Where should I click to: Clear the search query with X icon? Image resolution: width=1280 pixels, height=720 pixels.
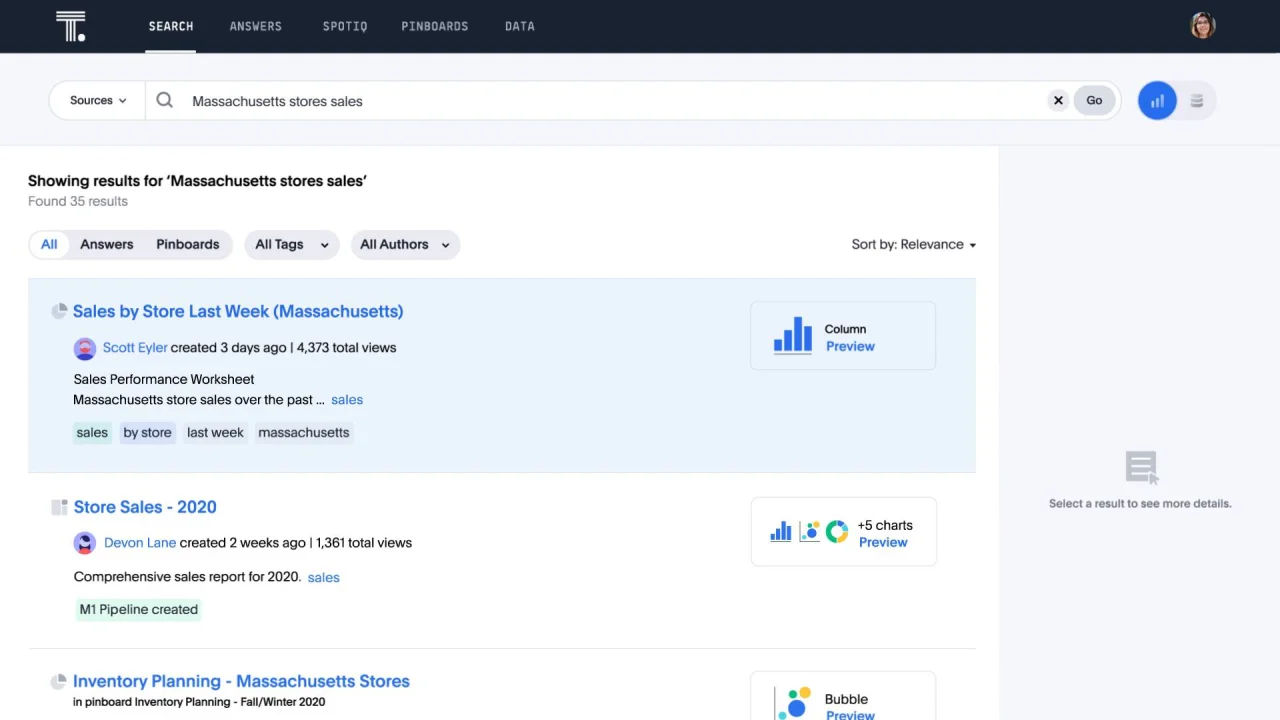[x=1058, y=100]
